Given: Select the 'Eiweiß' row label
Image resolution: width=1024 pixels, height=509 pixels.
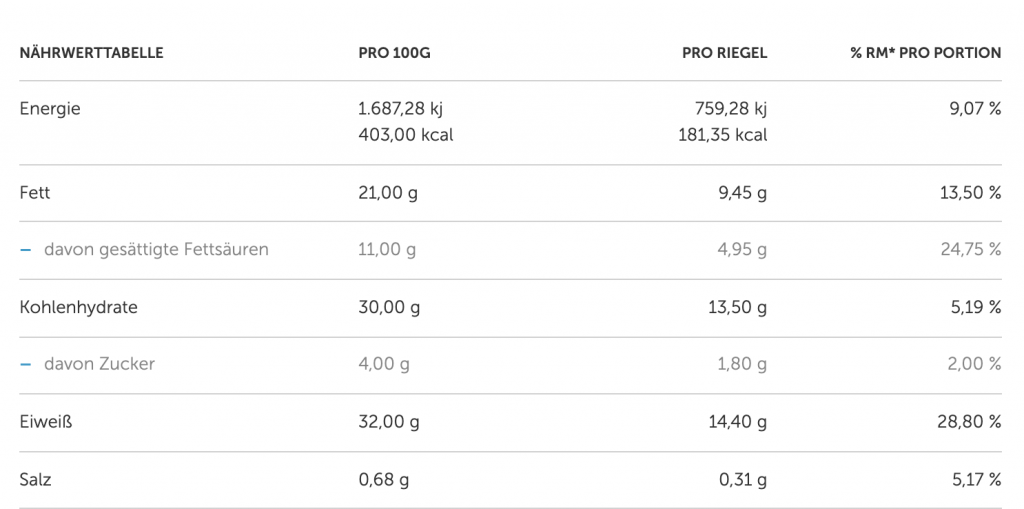Looking at the screenshot, I should coord(46,422).
